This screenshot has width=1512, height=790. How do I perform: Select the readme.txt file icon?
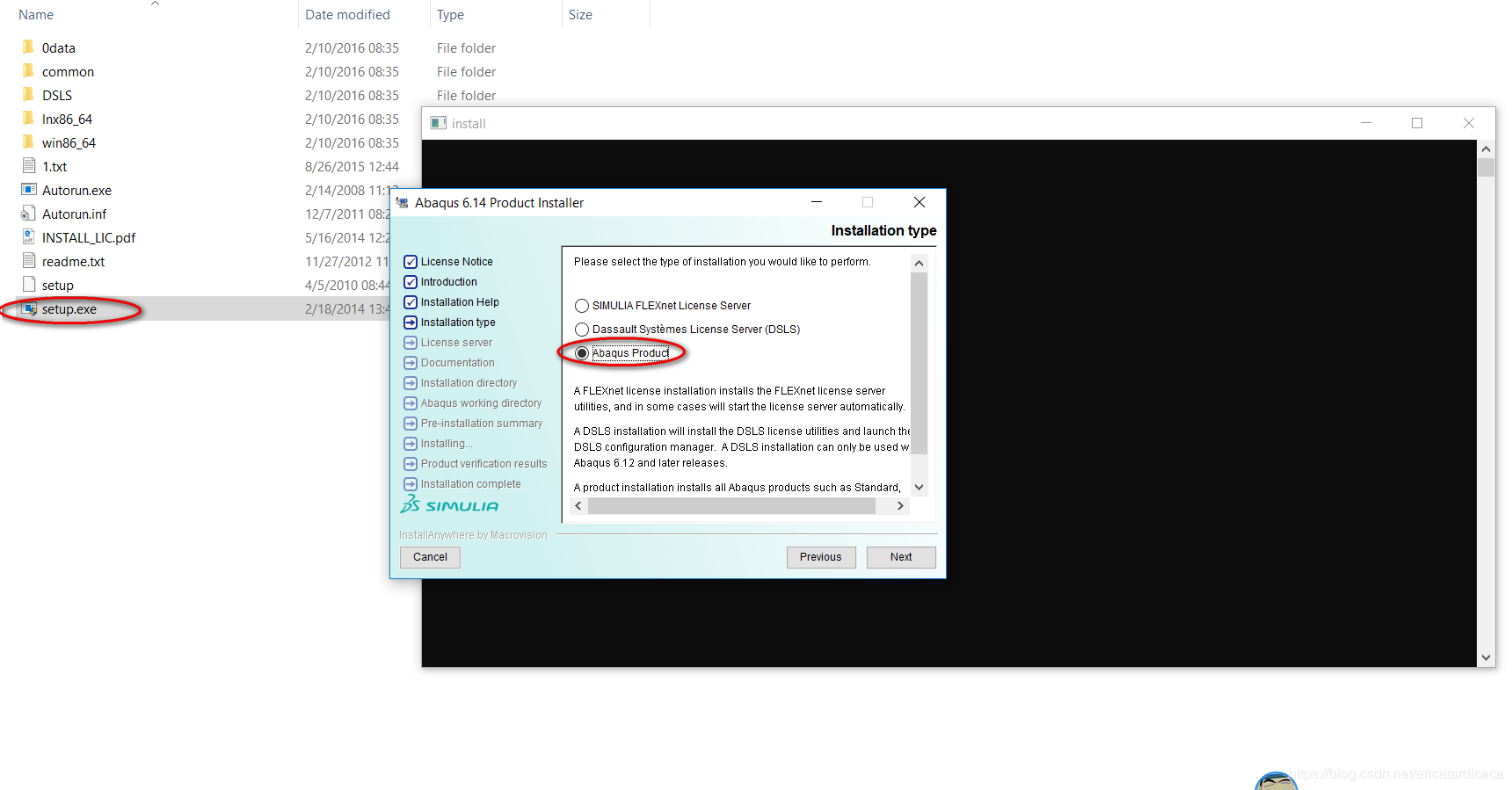pos(29,260)
